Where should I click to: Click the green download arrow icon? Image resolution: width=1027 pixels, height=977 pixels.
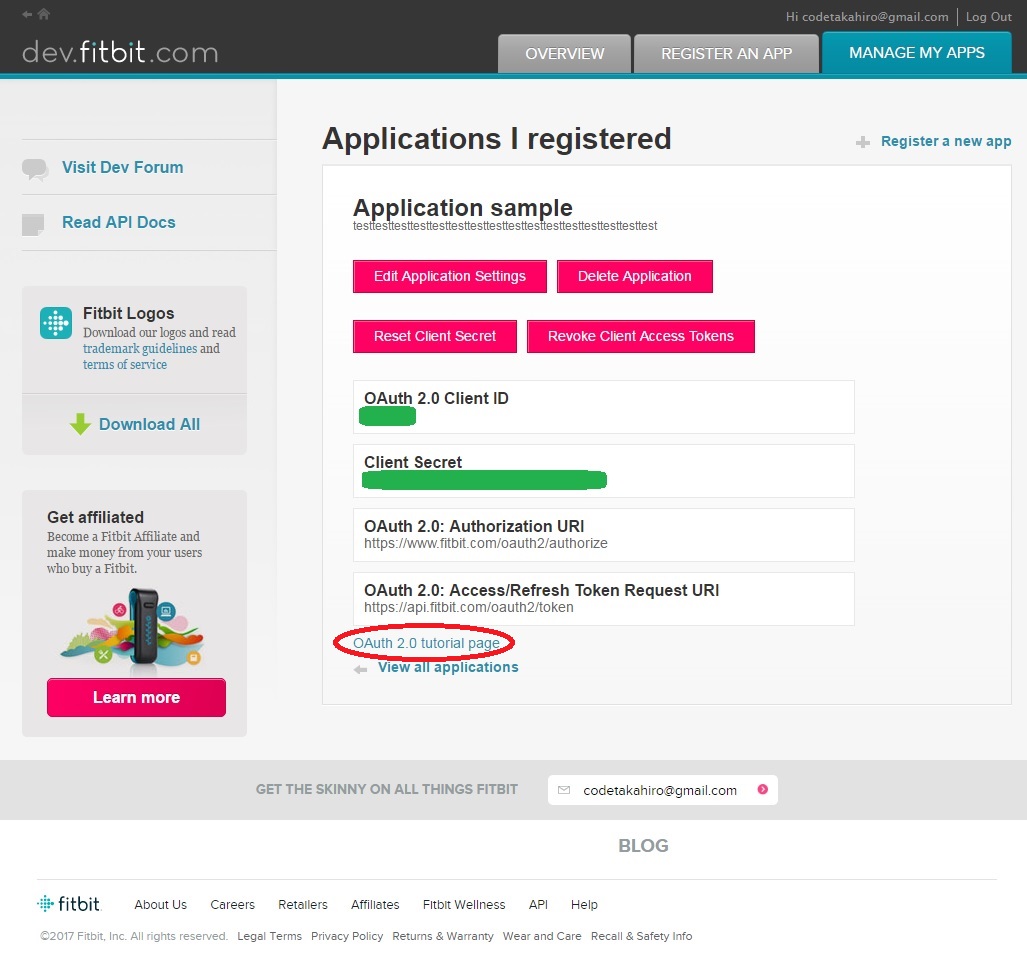click(x=80, y=424)
